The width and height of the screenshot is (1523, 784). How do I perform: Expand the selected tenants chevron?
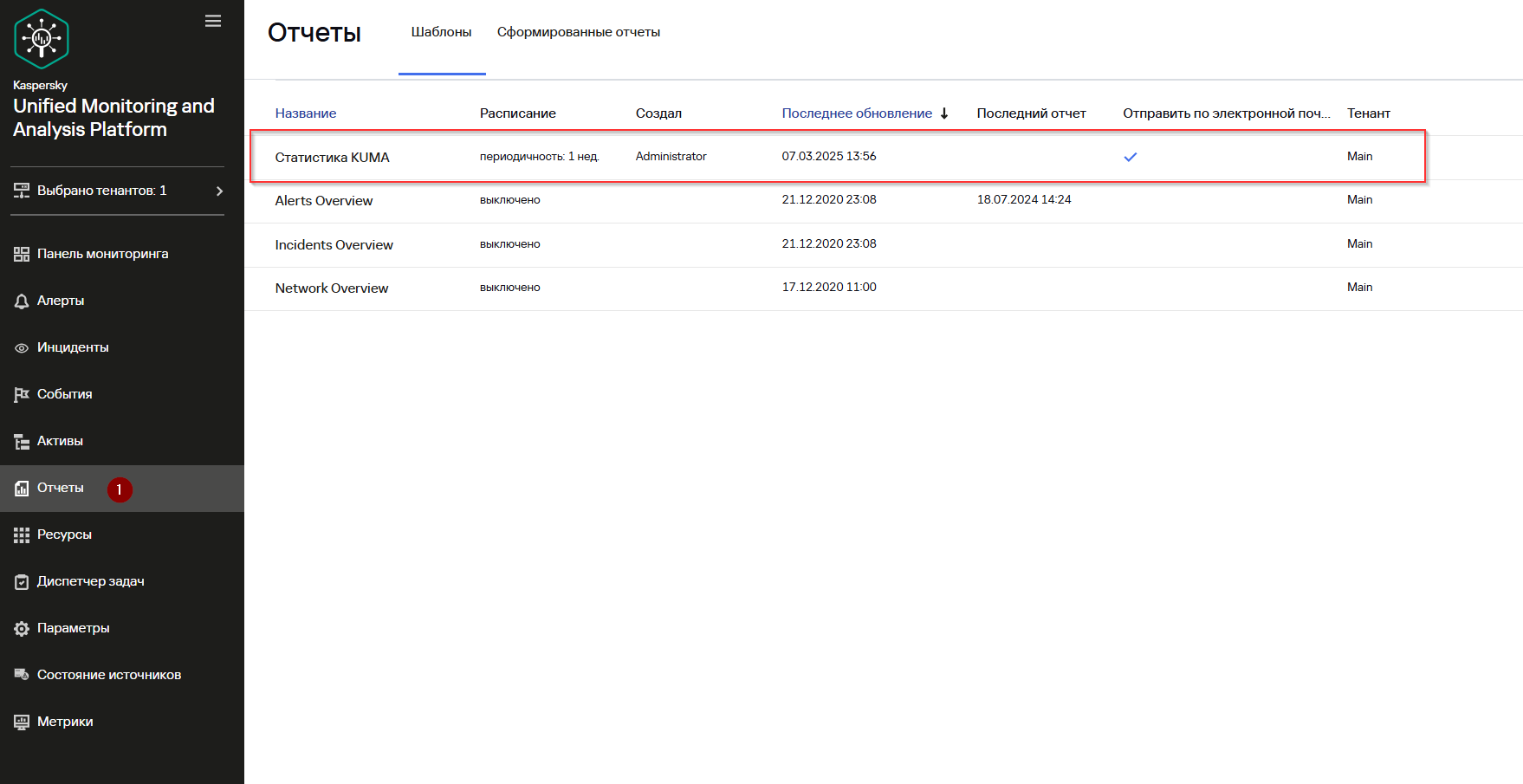click(219, 191)
